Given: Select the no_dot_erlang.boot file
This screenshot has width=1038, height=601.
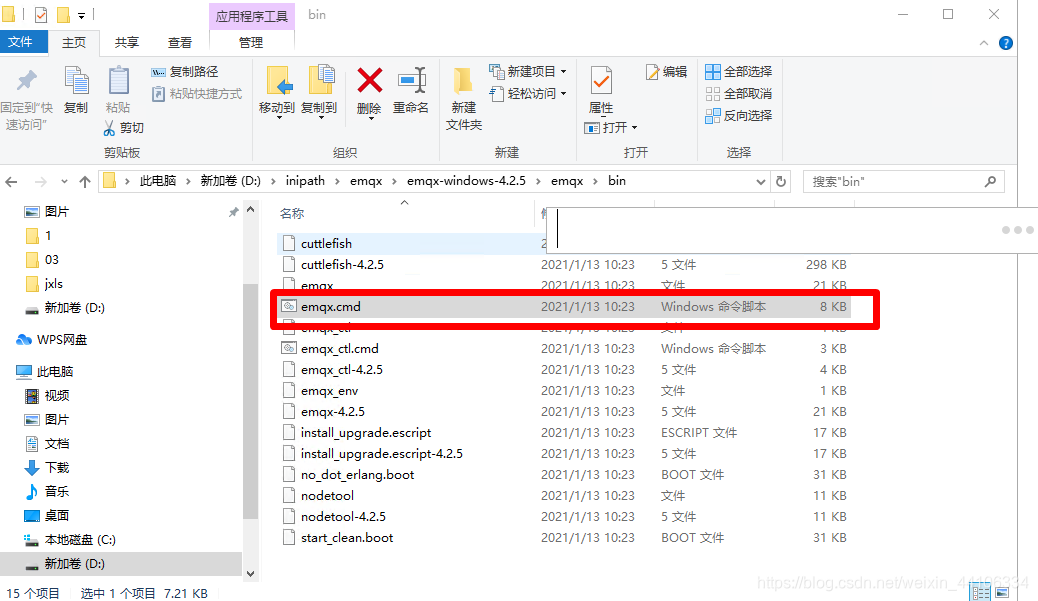Looking at the screenshot, I should (x=563, y=475).
